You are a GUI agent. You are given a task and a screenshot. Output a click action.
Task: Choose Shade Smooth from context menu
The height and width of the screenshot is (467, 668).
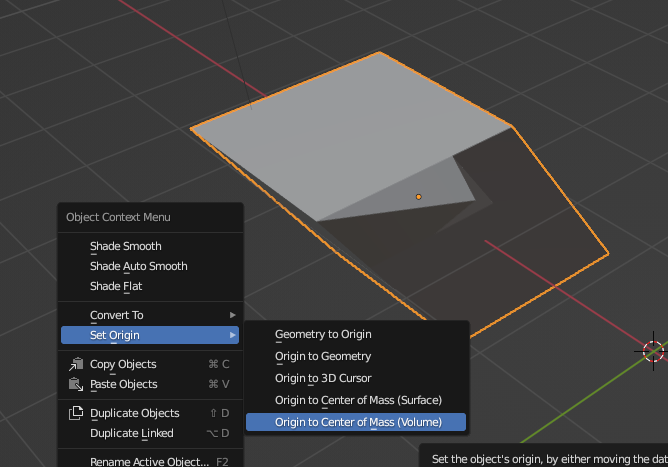tap(150, 246)
